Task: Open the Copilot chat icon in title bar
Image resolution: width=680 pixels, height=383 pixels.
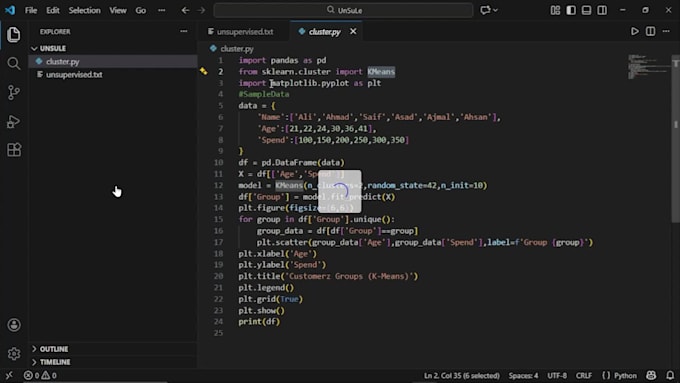Action: [x=485, y=10]
